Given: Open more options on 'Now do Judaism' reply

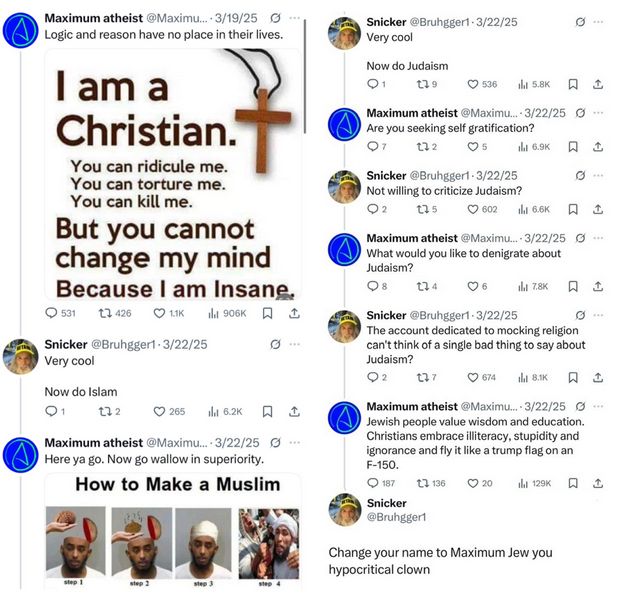Looking at the screenshot, I should point(598,21).
